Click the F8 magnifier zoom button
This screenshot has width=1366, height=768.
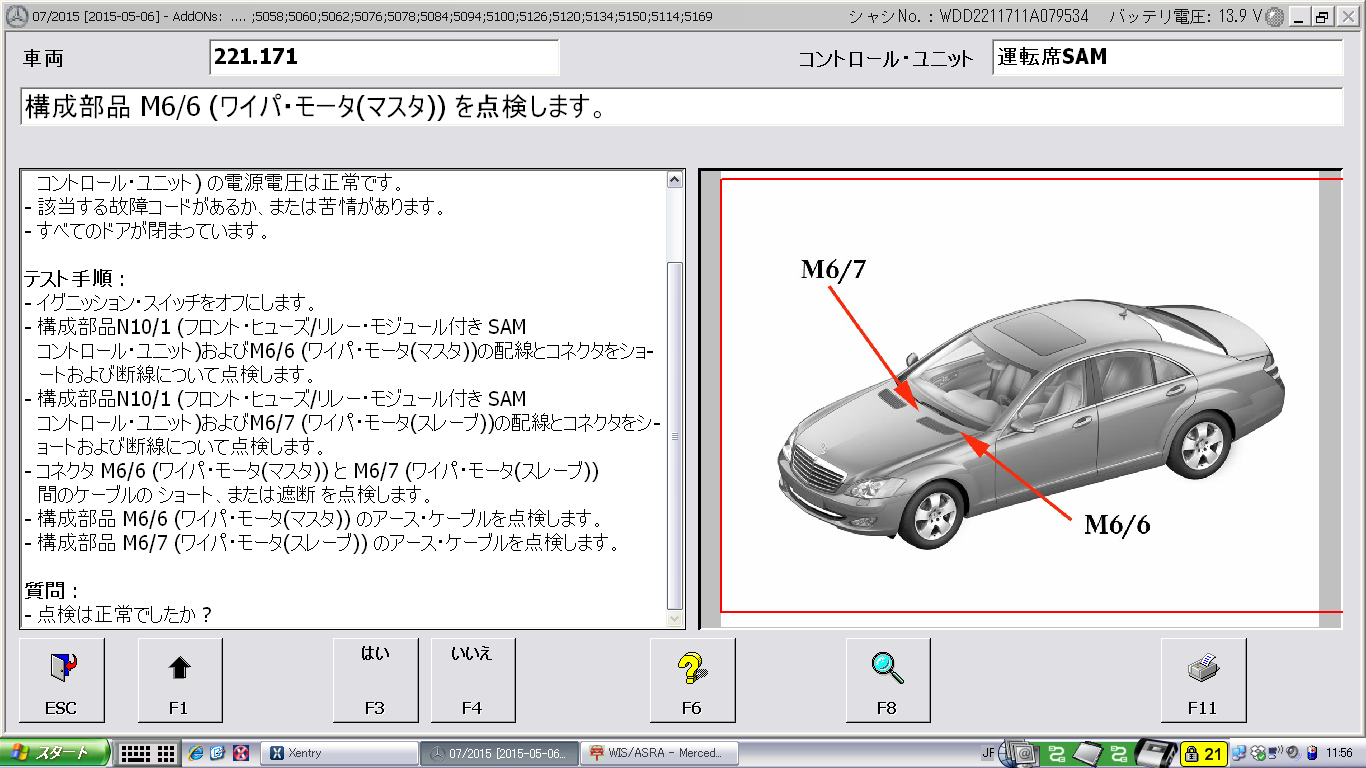click(887, 680)
